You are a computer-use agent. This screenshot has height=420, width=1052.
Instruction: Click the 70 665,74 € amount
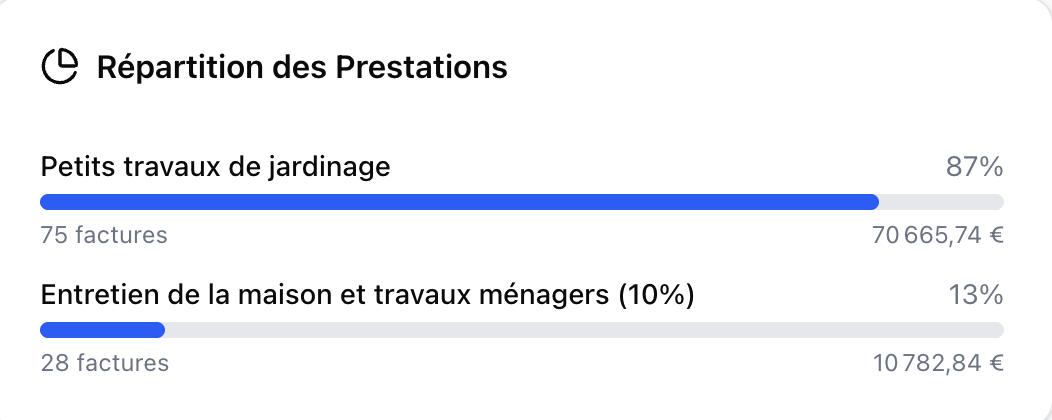point(937,236)
